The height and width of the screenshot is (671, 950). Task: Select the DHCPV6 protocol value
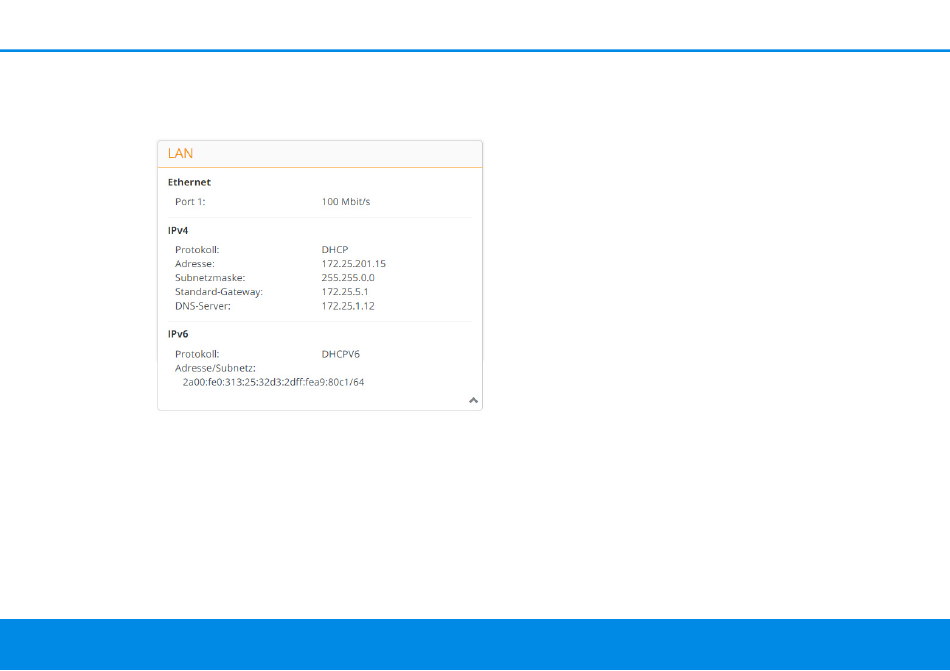click(x=340, y=354)
